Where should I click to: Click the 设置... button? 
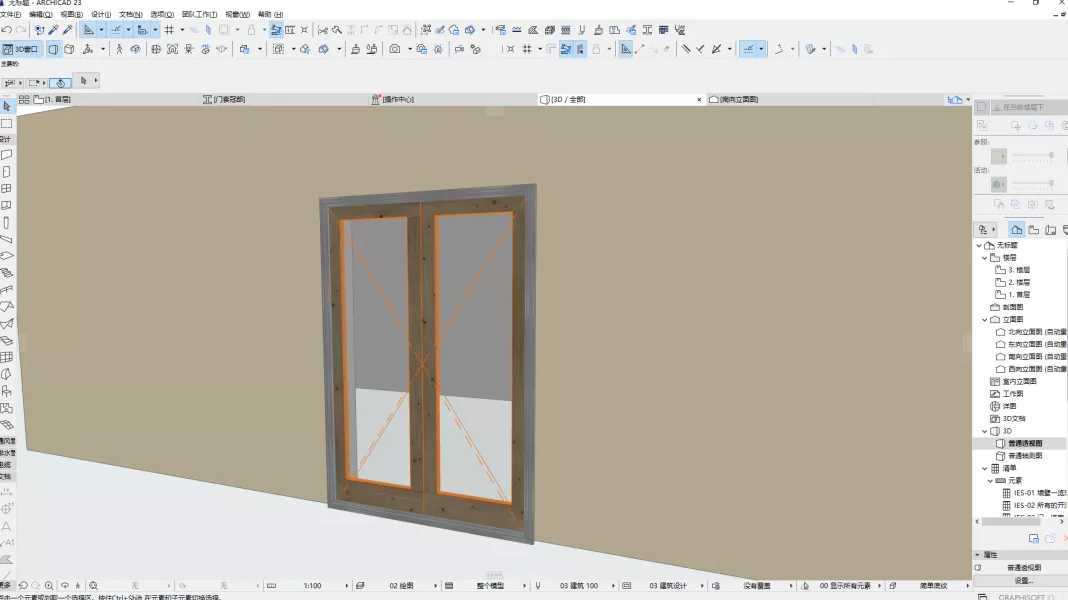click(x=1024, y=581)
